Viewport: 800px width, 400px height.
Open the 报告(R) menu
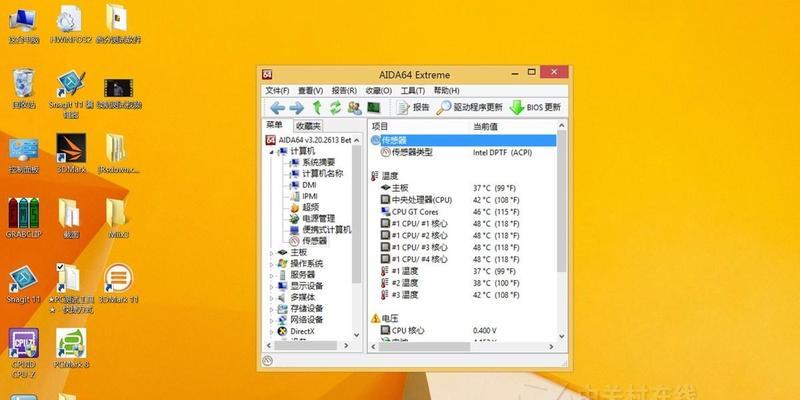tap(344, 90)
